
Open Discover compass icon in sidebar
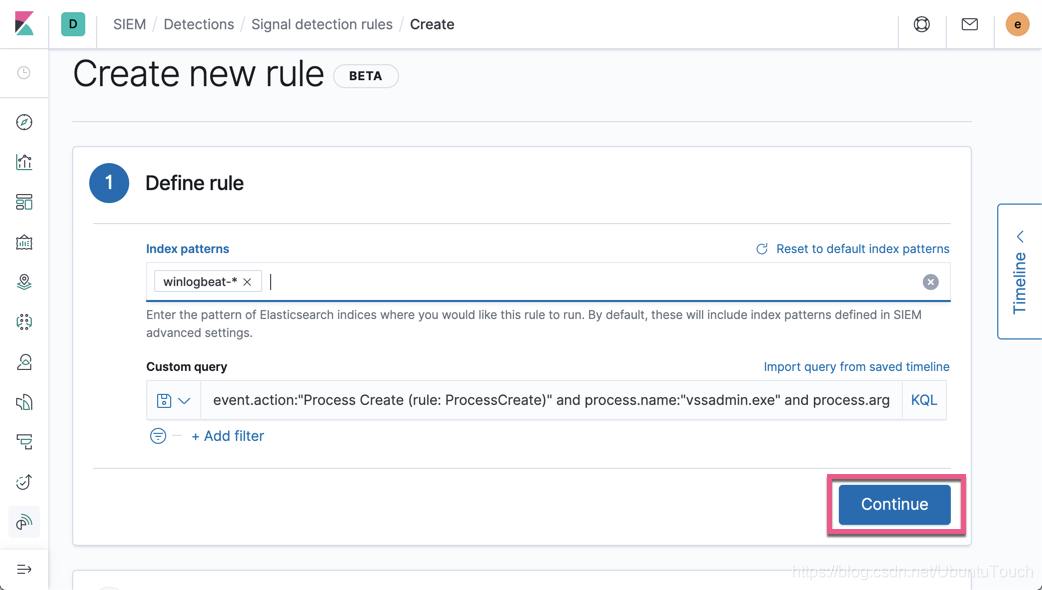[24, 122]
